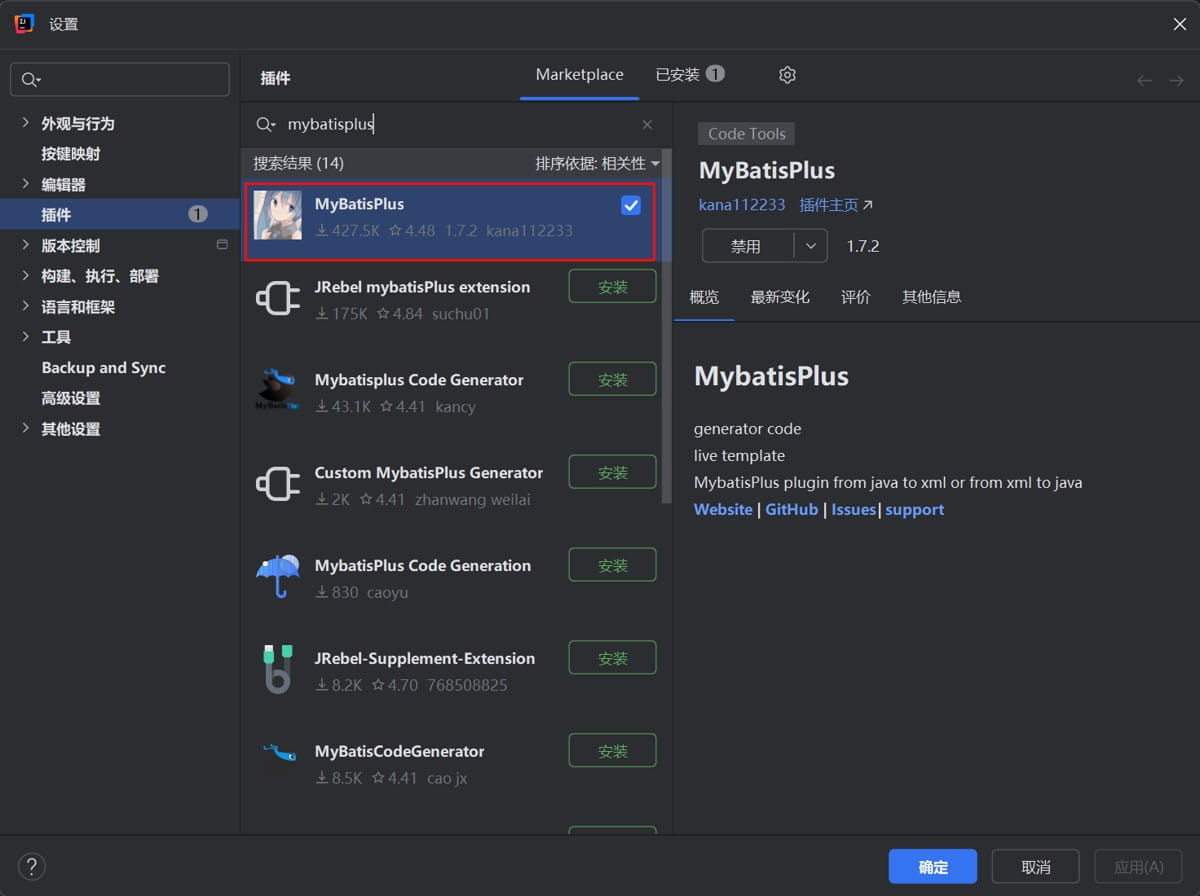The image size is (1200, 896).
Task: Click the 禁用 button
Action: click(748, 246)
